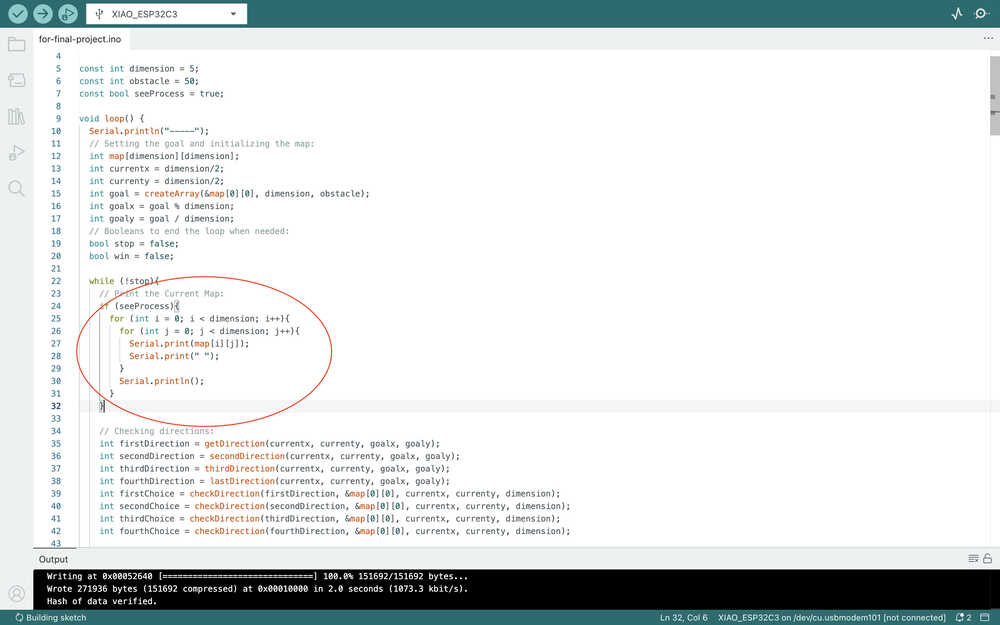Click the while (!stop) statement
Viewport: 1000px width, 625px height.
pyautogui.click(x=124, y=281)
